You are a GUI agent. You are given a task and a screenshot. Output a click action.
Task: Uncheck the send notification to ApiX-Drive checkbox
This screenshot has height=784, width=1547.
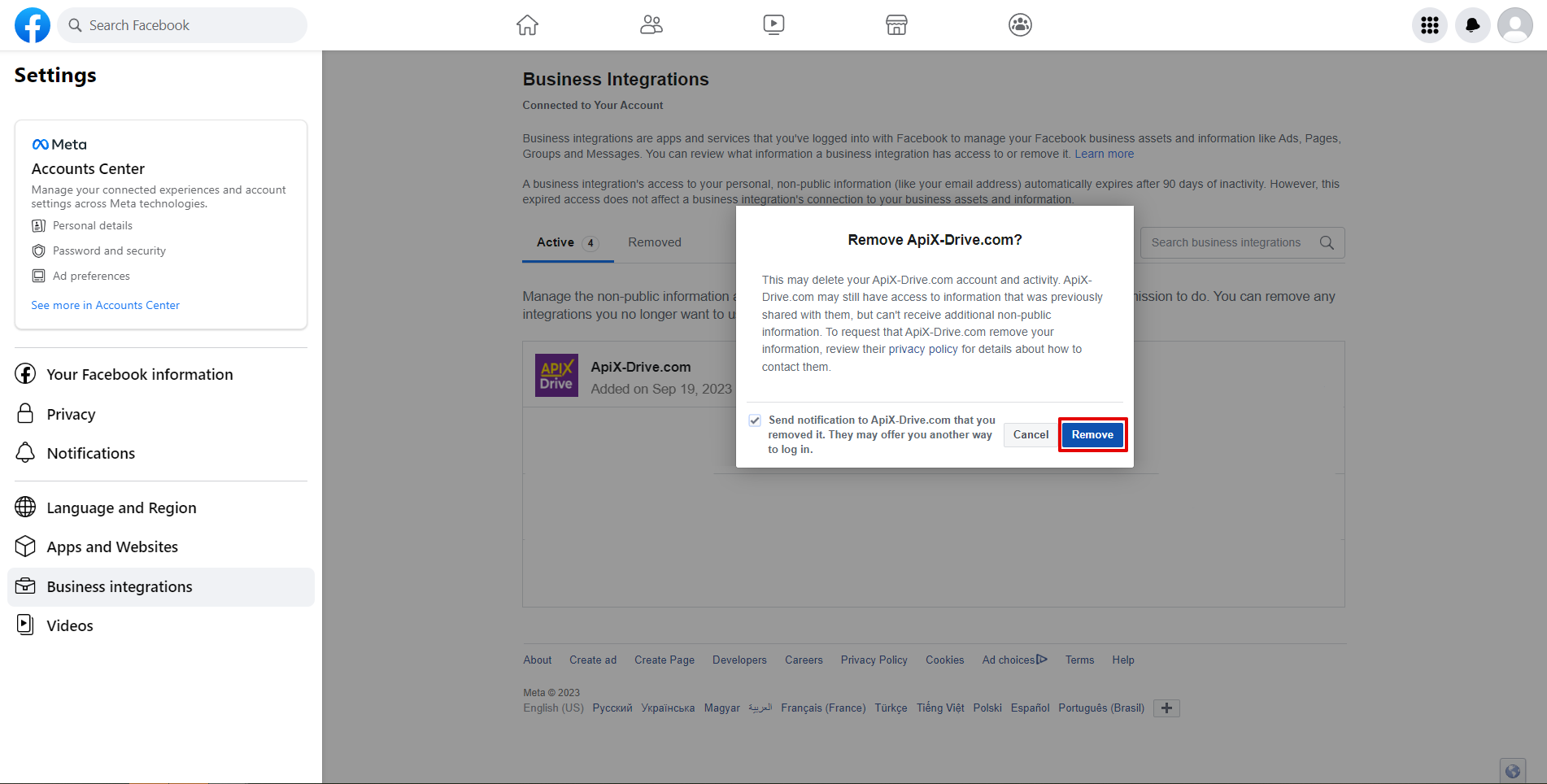coord(755,420)
